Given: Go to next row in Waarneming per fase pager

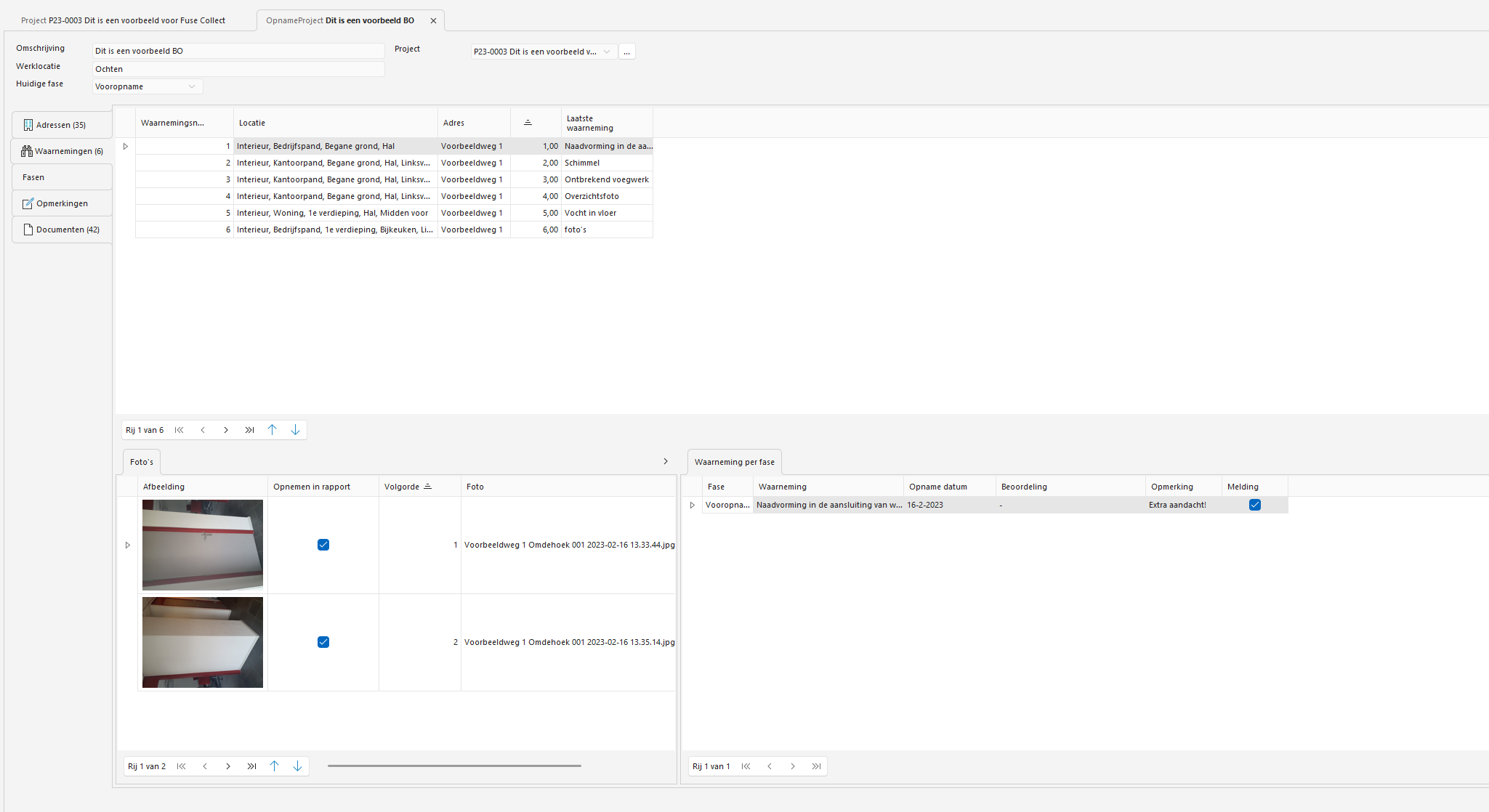Looking at the screenshot, I should (793, 766).
